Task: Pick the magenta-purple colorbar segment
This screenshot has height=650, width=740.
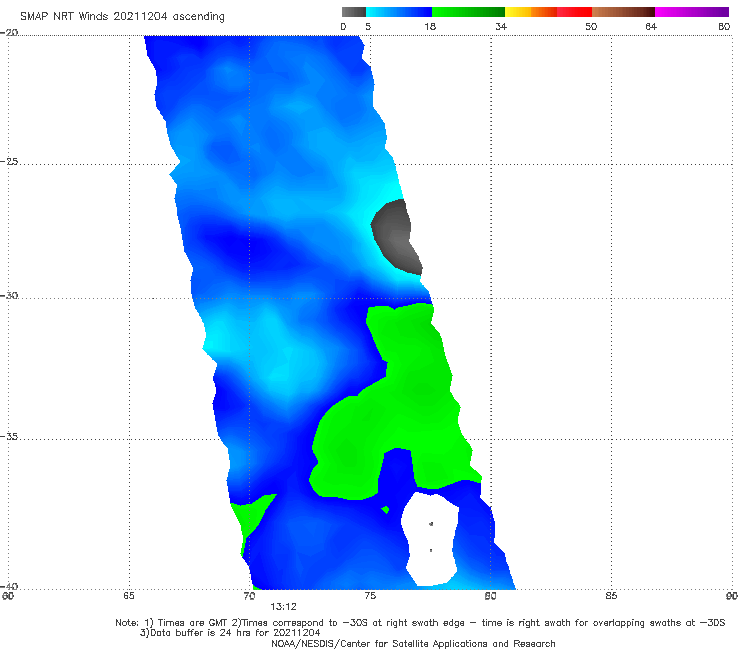Action: coord(692,12)
